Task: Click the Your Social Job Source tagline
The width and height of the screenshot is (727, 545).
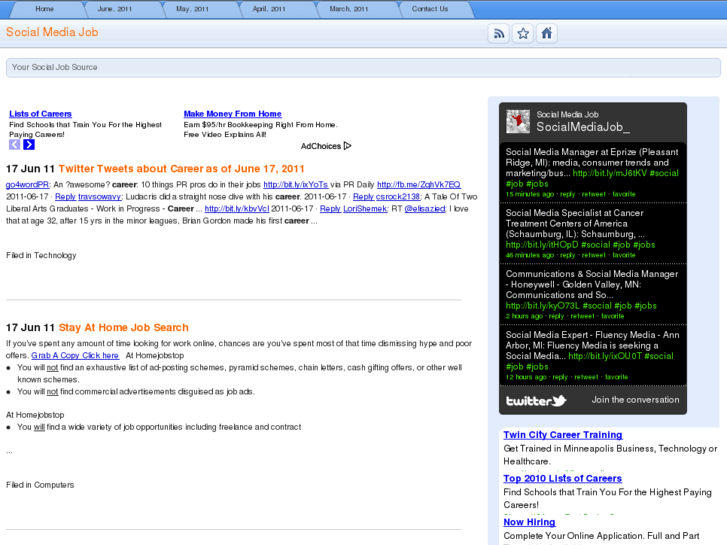Action: click(55, 67)
